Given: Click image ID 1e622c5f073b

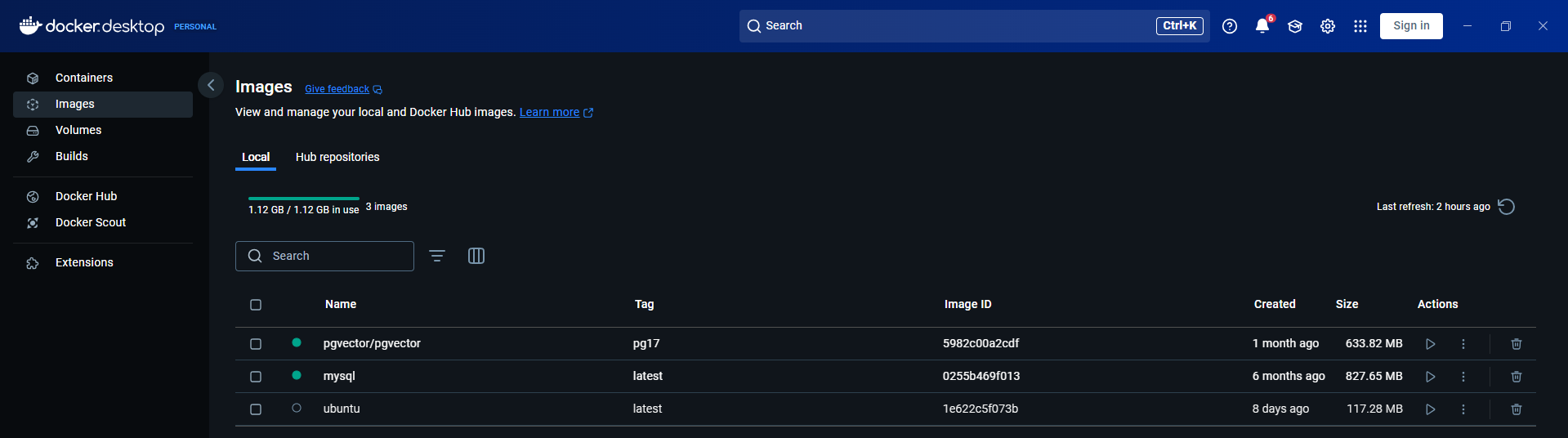Looking at the screenshot, I should [981, 409].
